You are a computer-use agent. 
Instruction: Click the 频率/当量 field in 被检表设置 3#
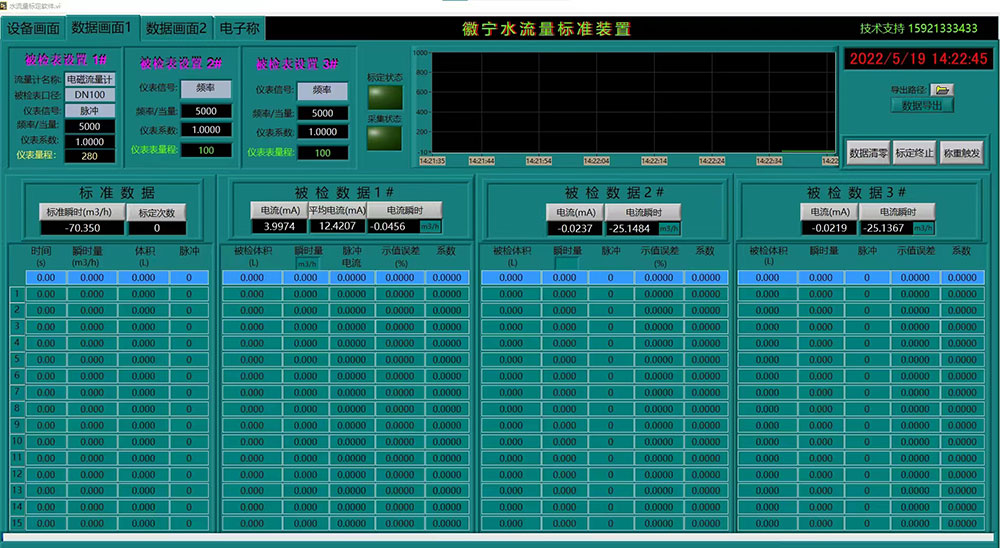323,113
